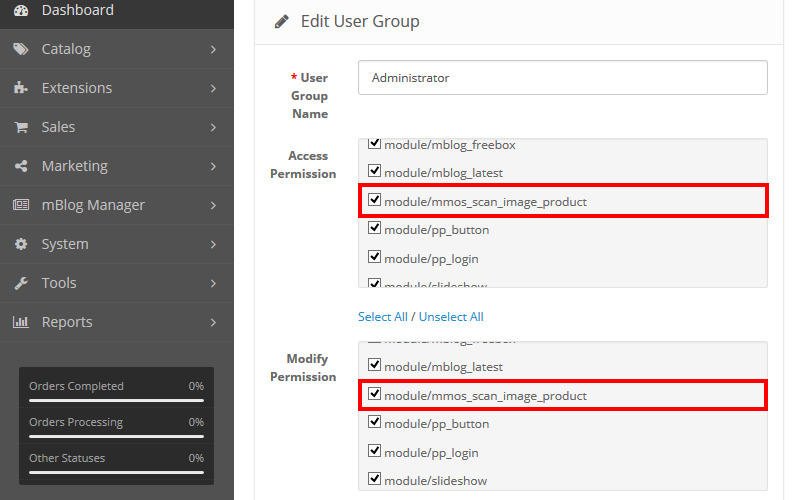Click the Unselect All link
Image resolution: width=800 pixels, height=500 pixels.
450,317
